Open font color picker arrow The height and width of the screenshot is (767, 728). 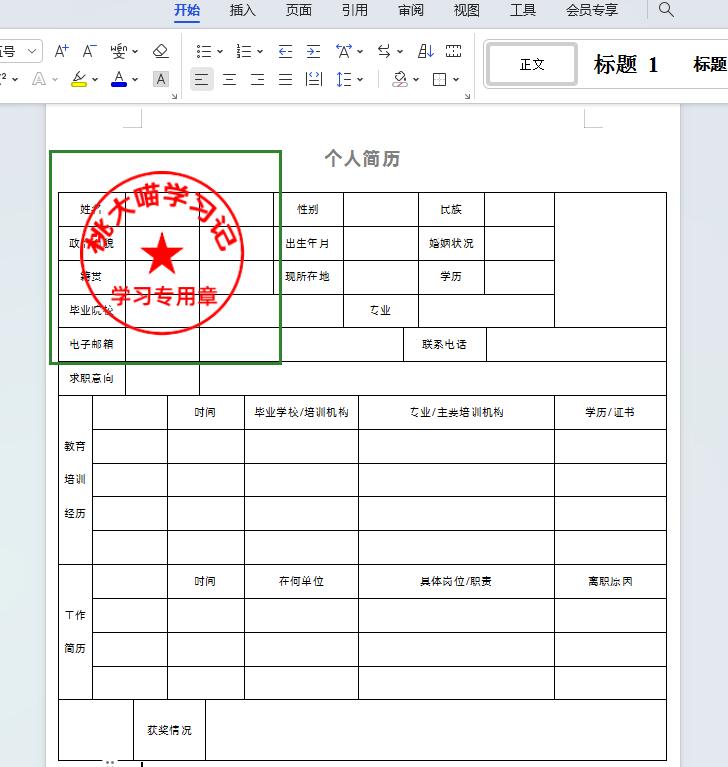(x=135, y=79)
